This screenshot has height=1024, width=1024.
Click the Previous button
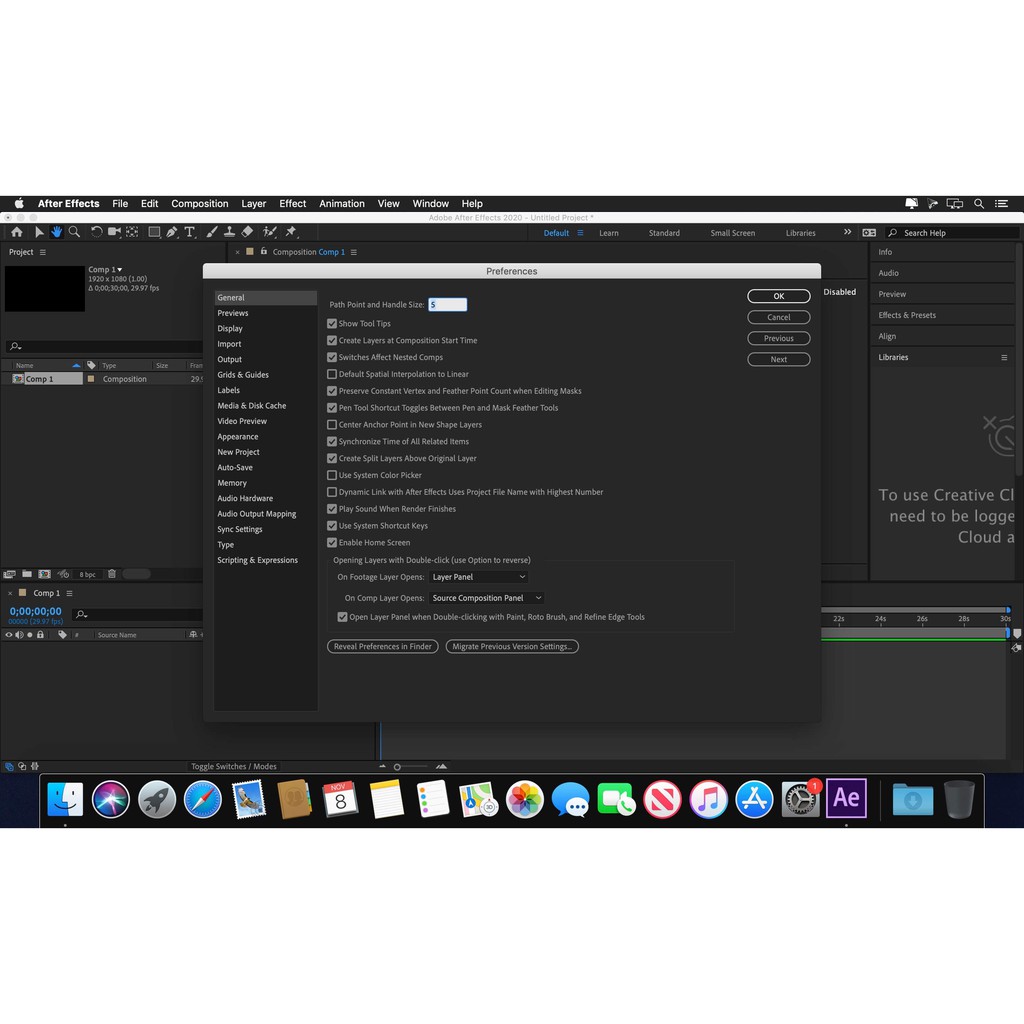click(778, 338)
